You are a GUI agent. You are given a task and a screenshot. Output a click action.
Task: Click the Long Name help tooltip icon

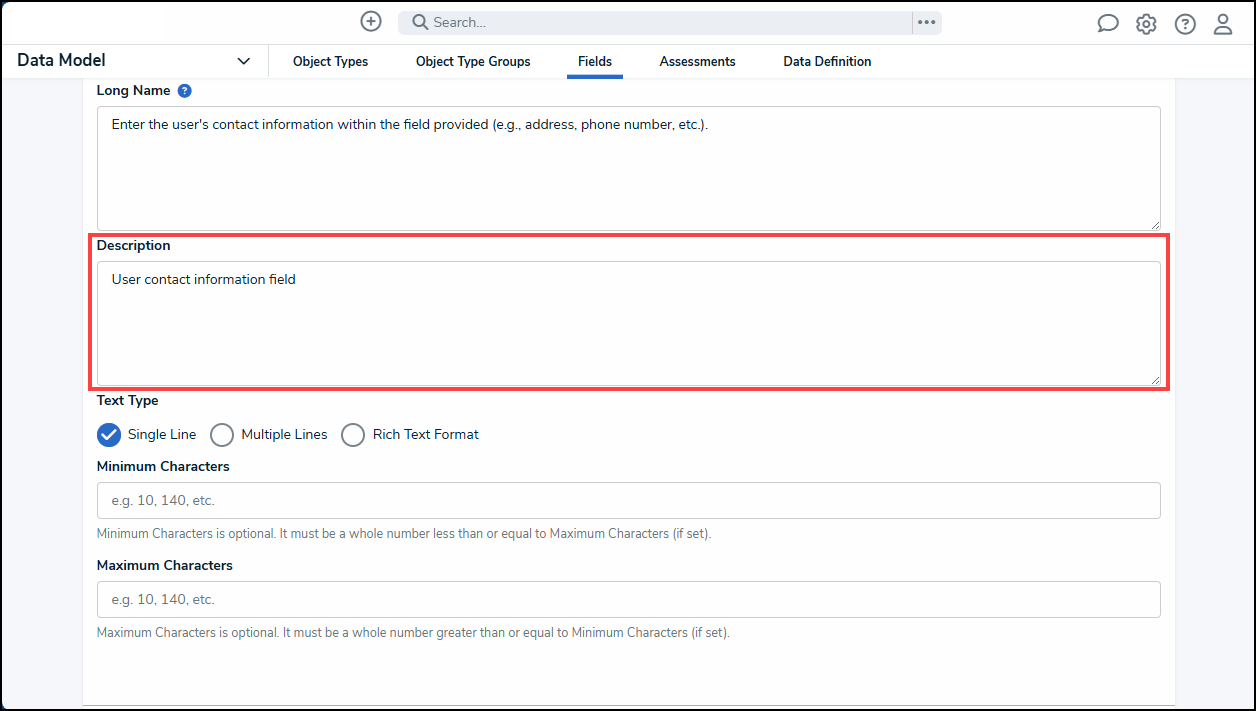[184, 90]
